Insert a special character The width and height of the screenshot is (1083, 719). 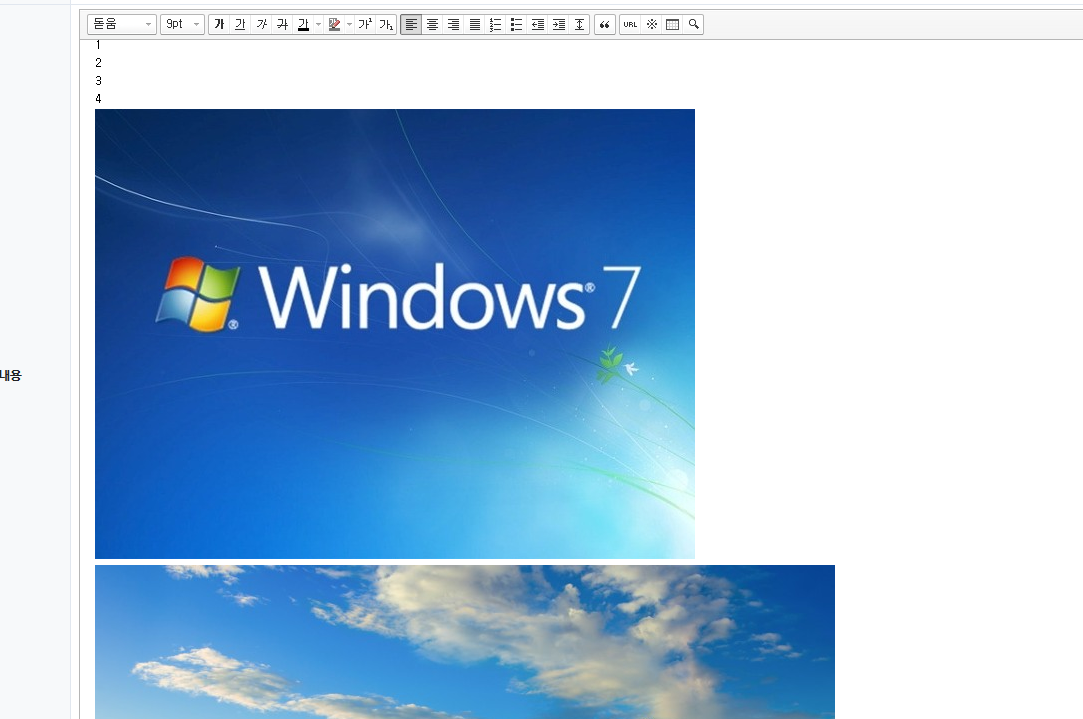tap(651, 24)
